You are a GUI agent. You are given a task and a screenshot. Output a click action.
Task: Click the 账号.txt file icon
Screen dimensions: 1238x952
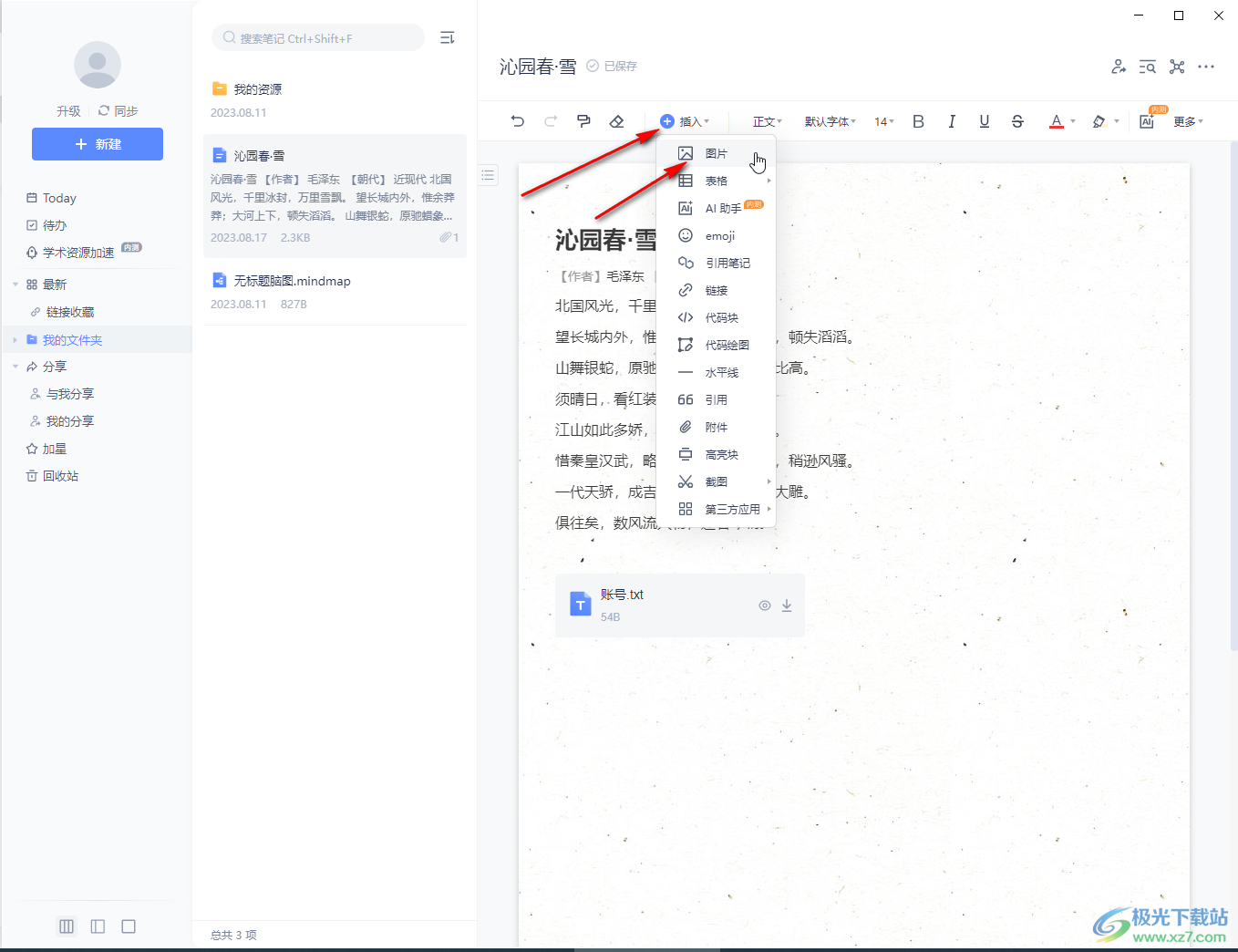tap(581, 604)
